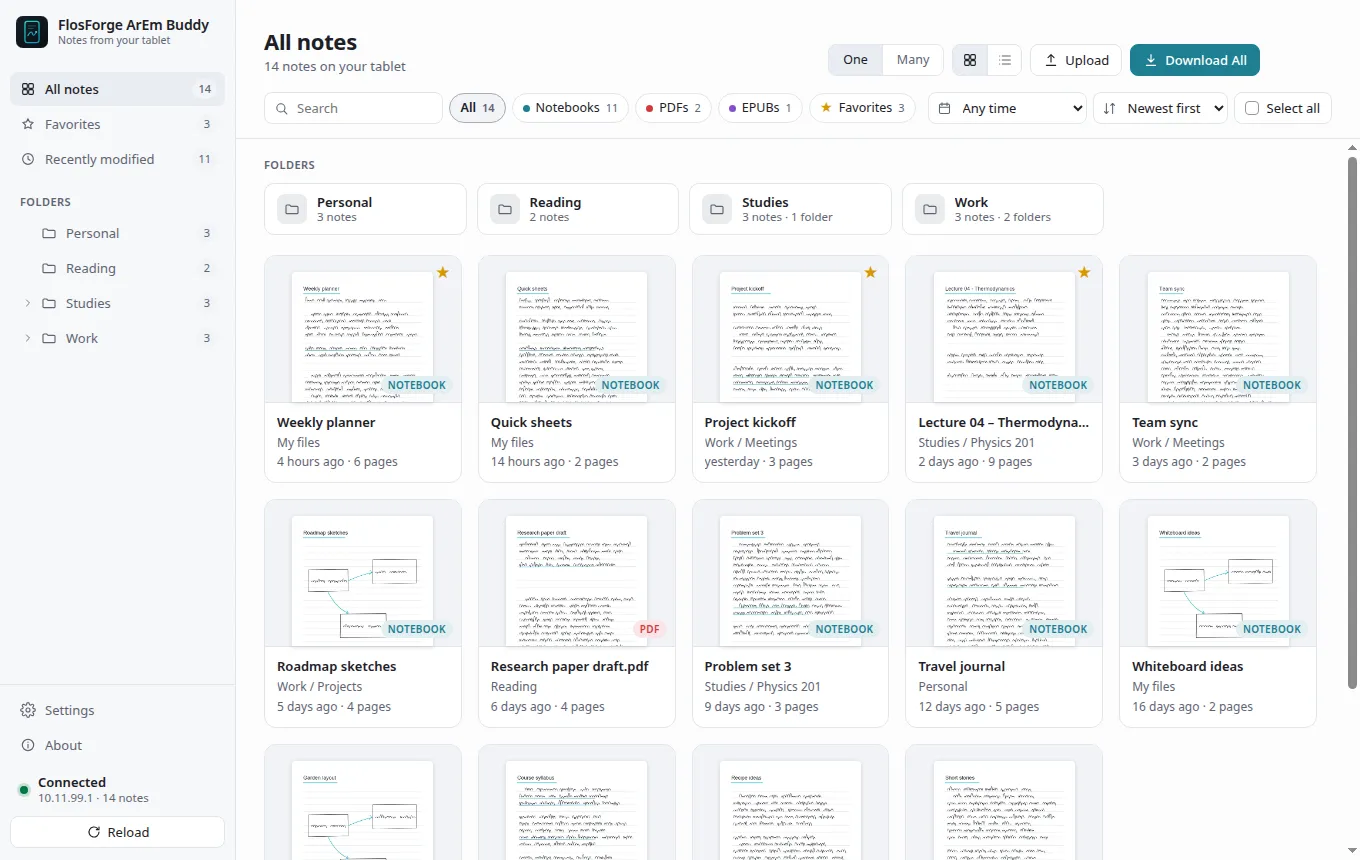Open the Garden layout thumbnail
This screenshot has height=860, width=1360.
pyautogui.click(x=363, y=802)
